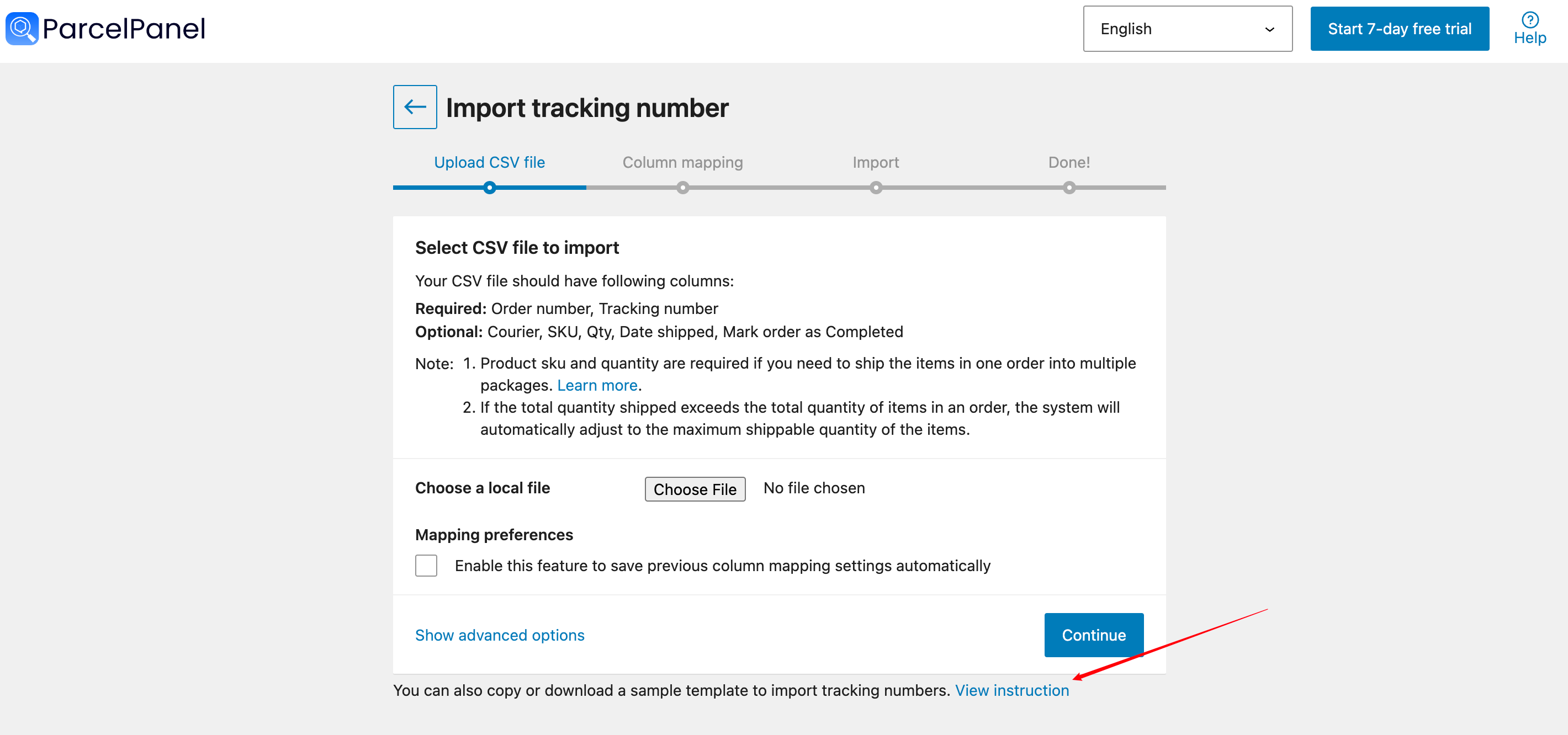The image size is (1568, 735).
Task: Open the English language dropdown
Action: (1187, 29)
